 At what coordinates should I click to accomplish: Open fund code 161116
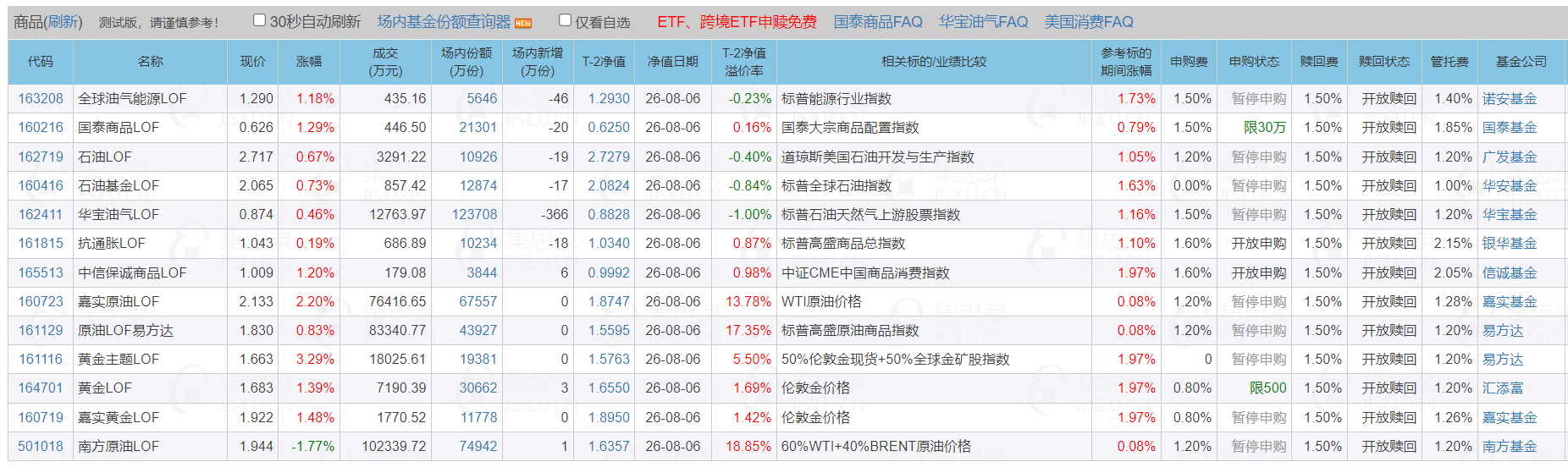pos(41,359)
